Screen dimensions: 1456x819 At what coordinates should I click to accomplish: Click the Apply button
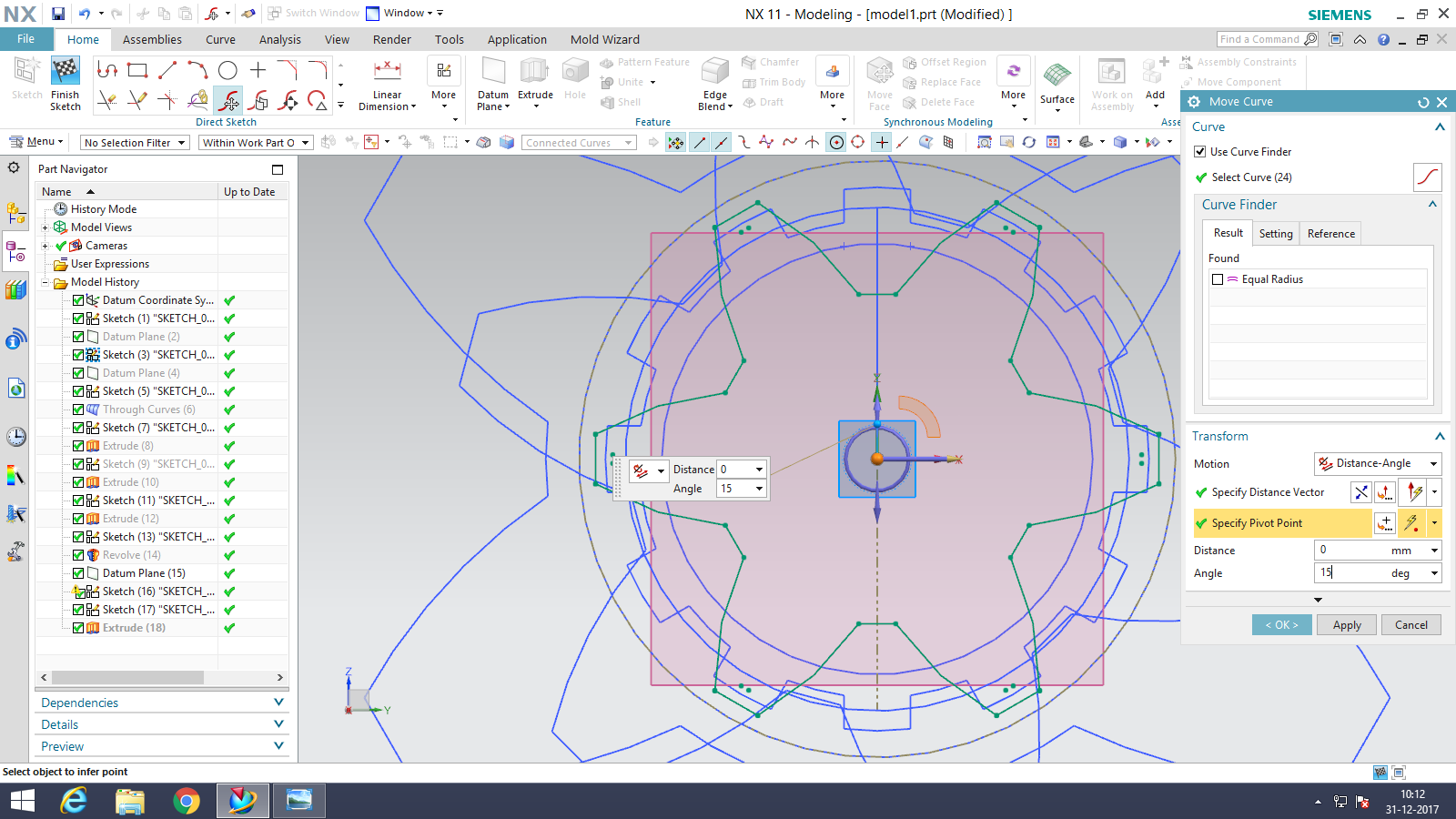pyautogui.click(x=1347, y=625)
